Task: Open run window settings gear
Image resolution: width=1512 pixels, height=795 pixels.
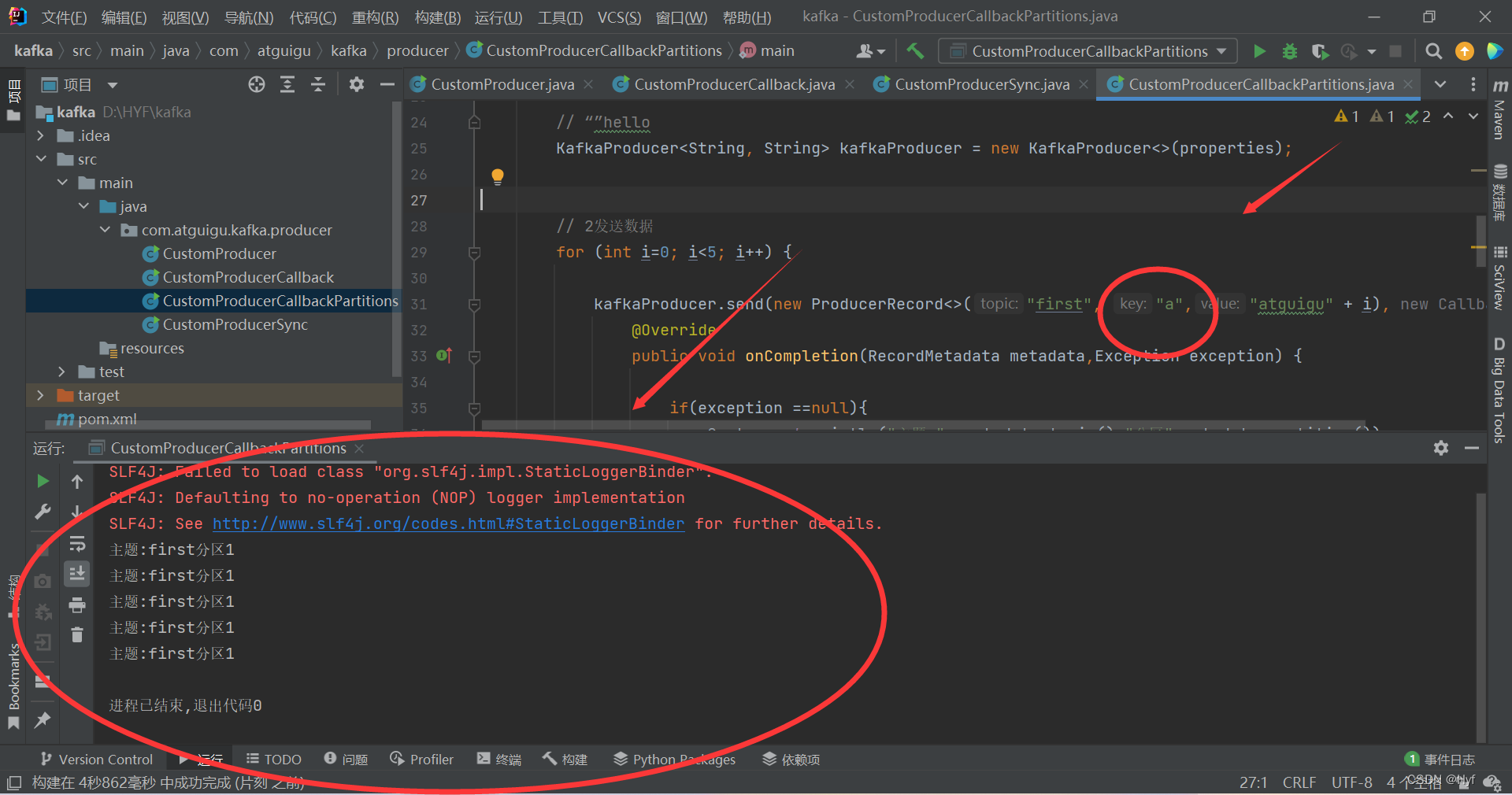Action: [1441, 448]
